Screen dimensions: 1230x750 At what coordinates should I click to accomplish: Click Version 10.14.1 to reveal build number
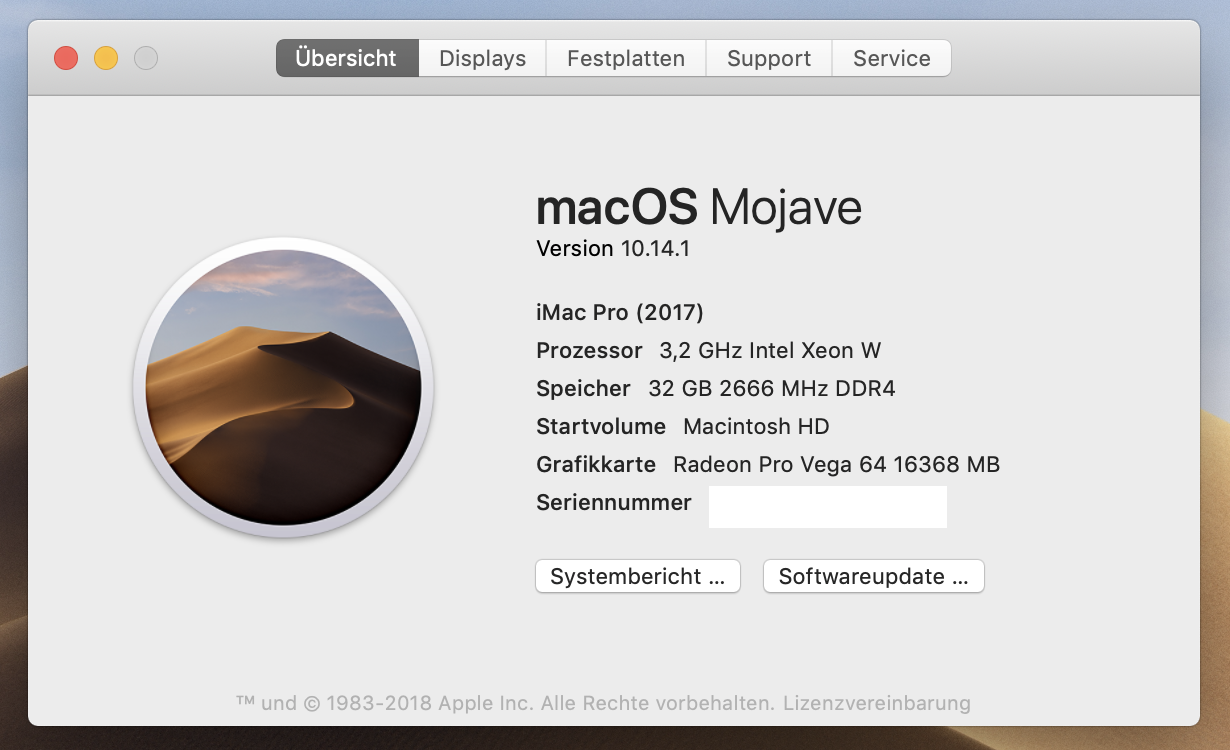pyautogui.click(x=613, y=249)
